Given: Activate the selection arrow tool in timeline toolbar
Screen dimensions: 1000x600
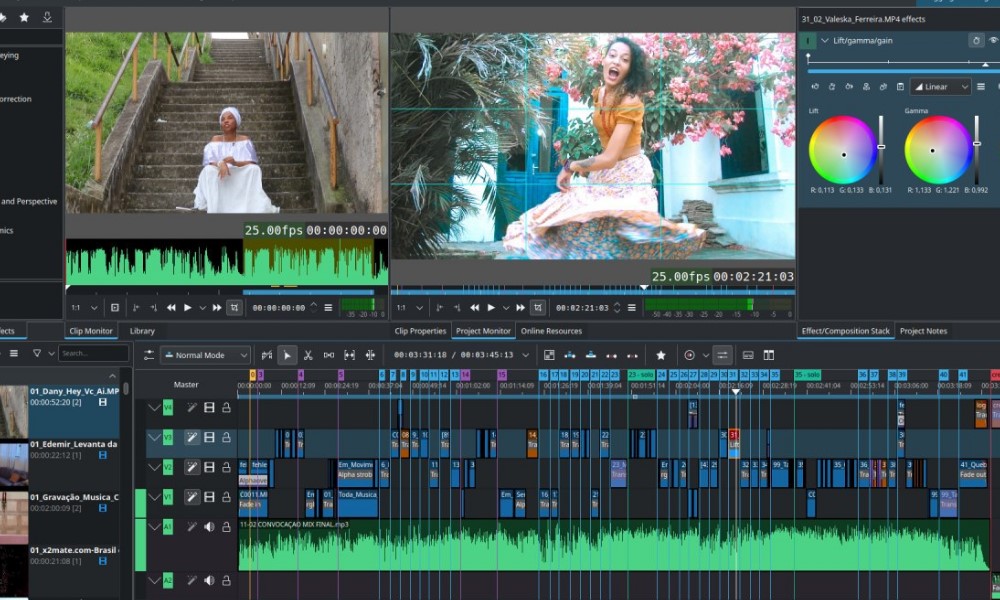Looking at the screenshot, I should pyautogui.click(x=287, y=355).
